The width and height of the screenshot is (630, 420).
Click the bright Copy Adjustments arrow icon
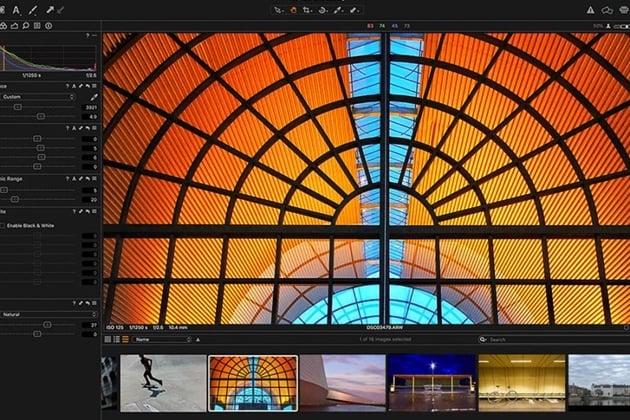point(50,10)
